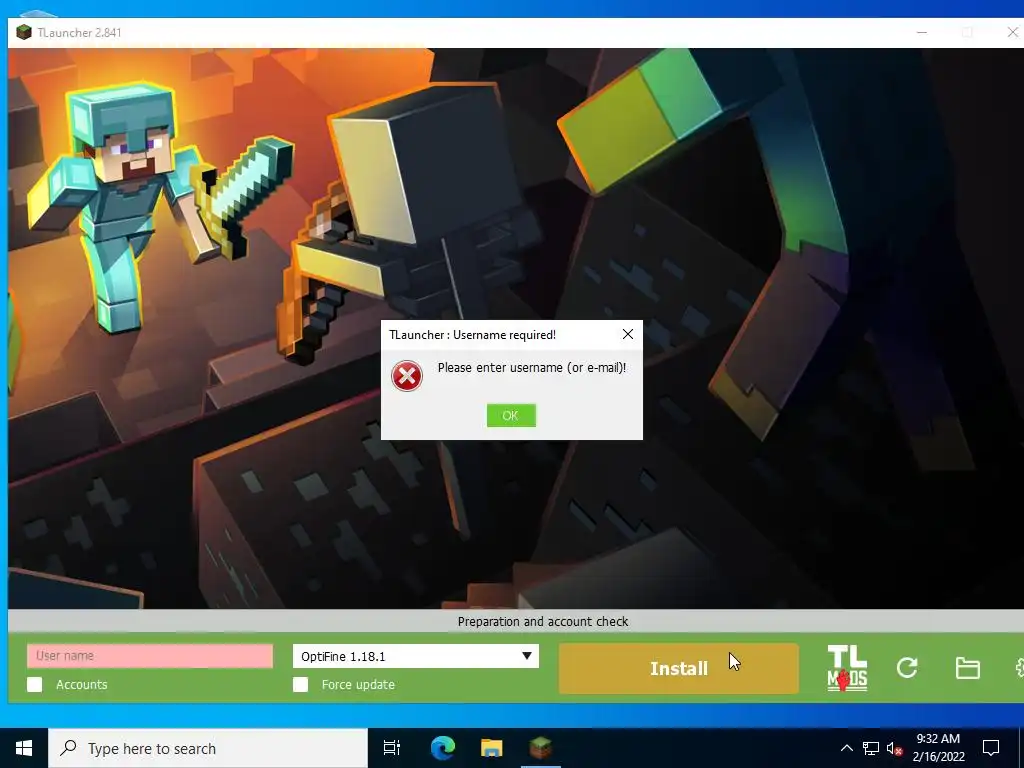Viewport: 1024px width, 768px height.
Task: Click the Please enter username message text
Action: pos(532,368)
